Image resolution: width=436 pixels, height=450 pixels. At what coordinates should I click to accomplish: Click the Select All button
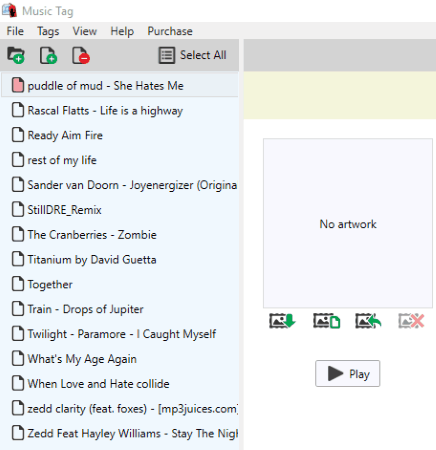[193, 55]
